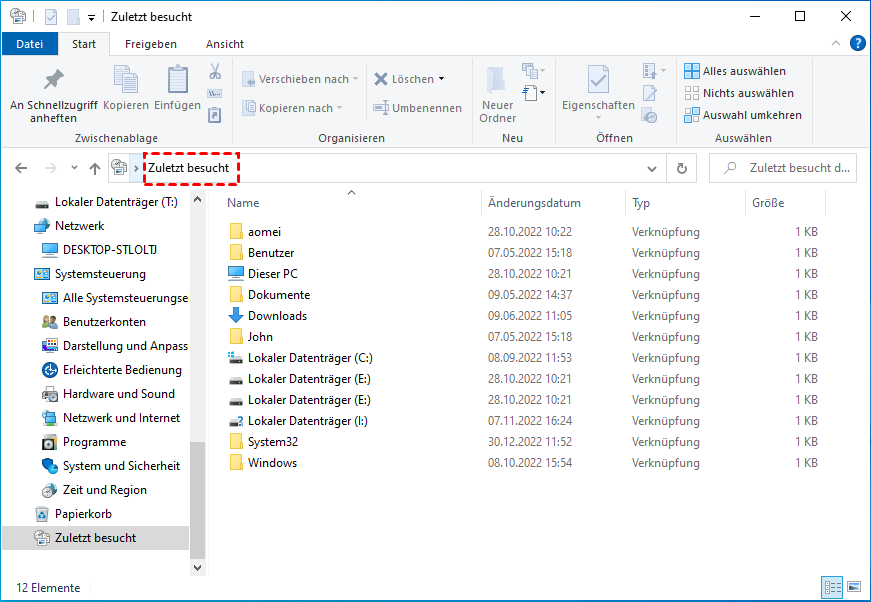Image resolution: width=871 pixels, height=602 pixels.
Task: Click the Downloads blue arrow icon
Action: point(236,315)
